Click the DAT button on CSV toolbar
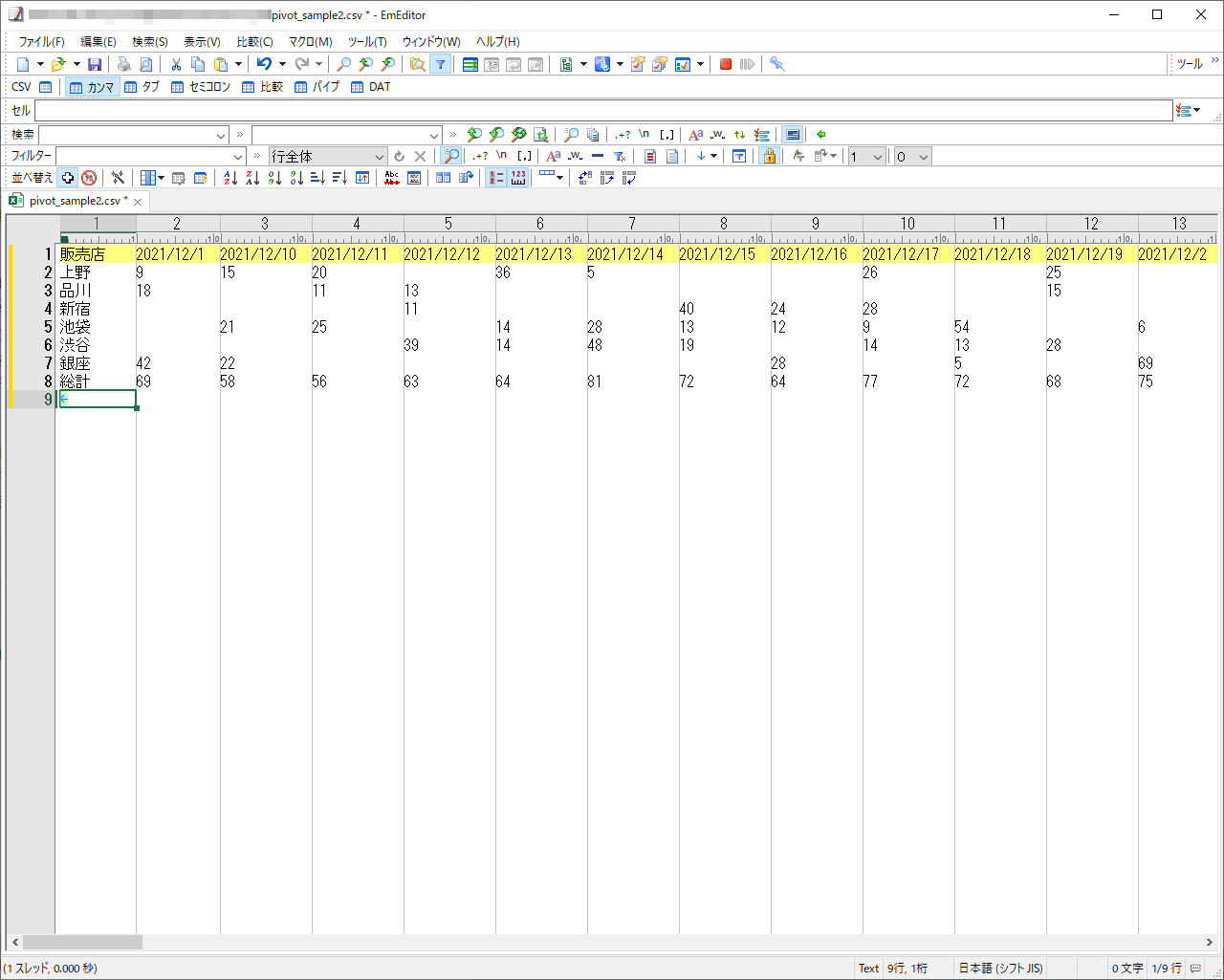 [371, 87]
